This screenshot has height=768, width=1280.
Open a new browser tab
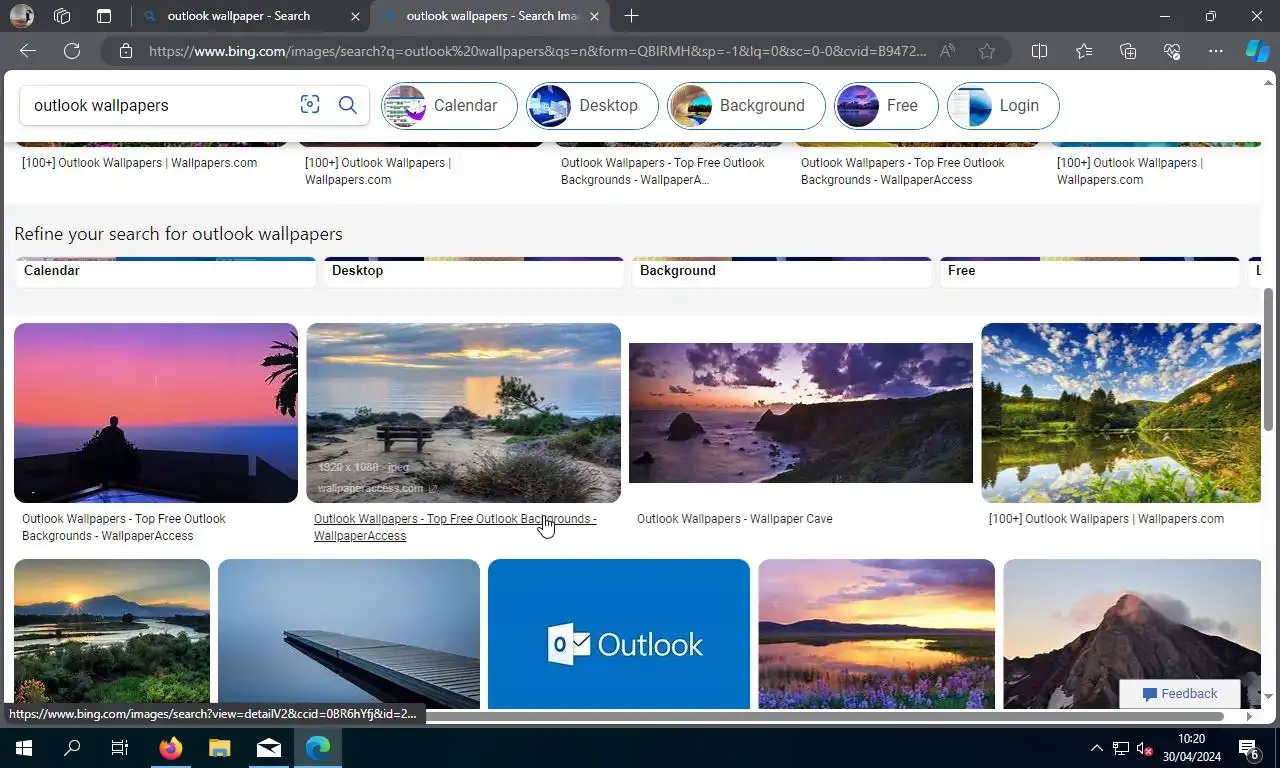tap(631, 16)
